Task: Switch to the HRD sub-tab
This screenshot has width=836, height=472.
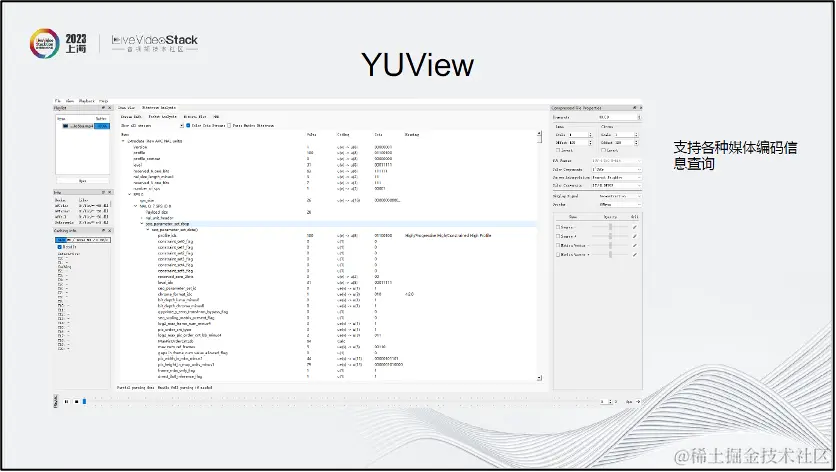Action: coord(216,116)
